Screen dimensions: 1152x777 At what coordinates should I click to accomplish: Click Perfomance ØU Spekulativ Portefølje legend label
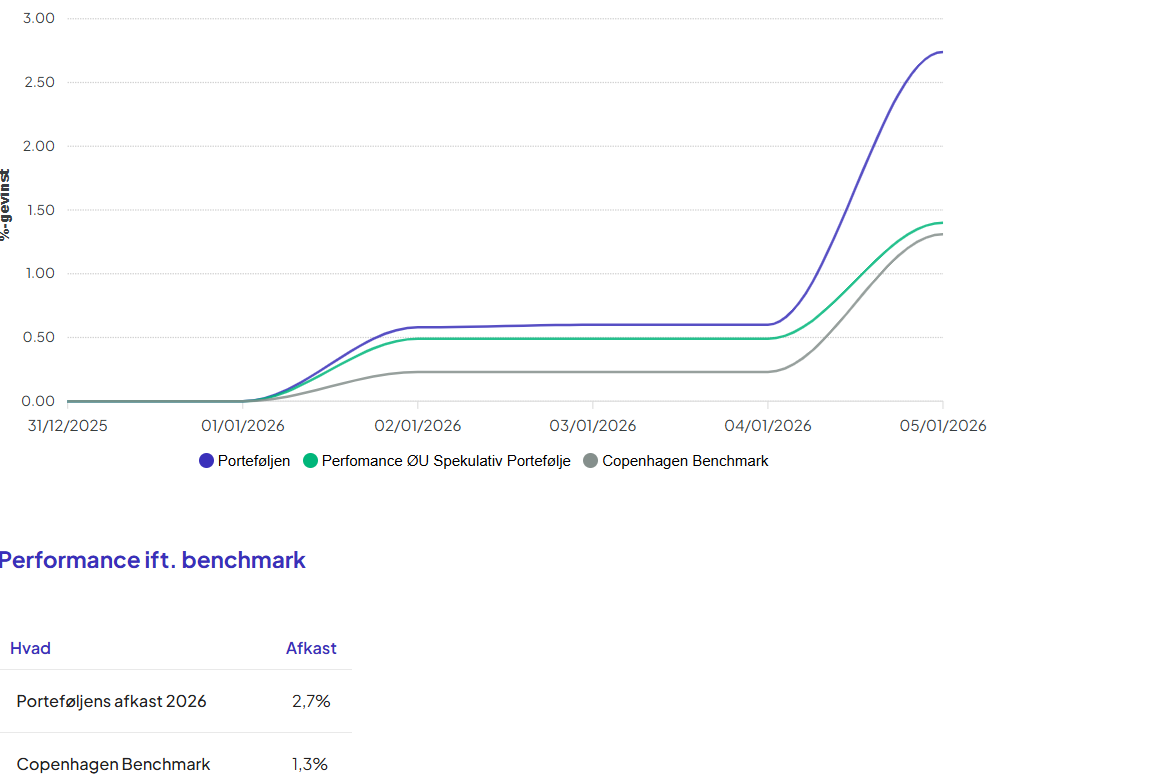[446, 461]
